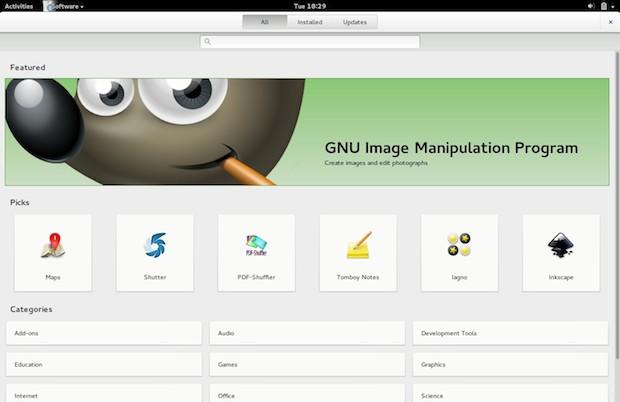Click the Tomboy Notes label text
Screen dimensions: 620x402
[358, 277]
